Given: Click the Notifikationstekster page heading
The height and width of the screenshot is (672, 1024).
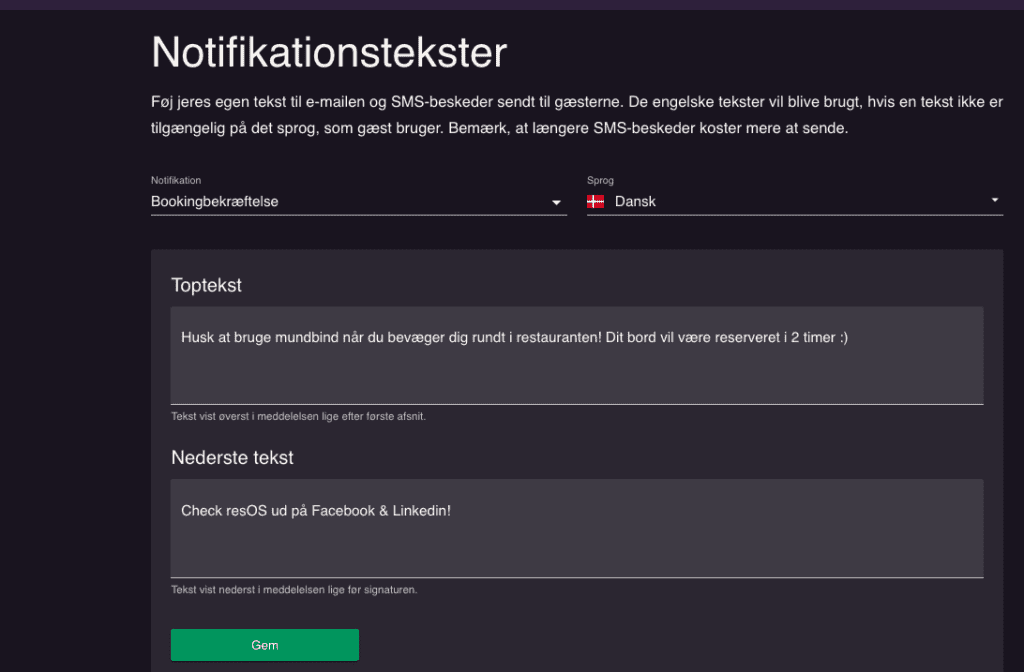Looking at the screenshot, I should click(x=329, y=52).
